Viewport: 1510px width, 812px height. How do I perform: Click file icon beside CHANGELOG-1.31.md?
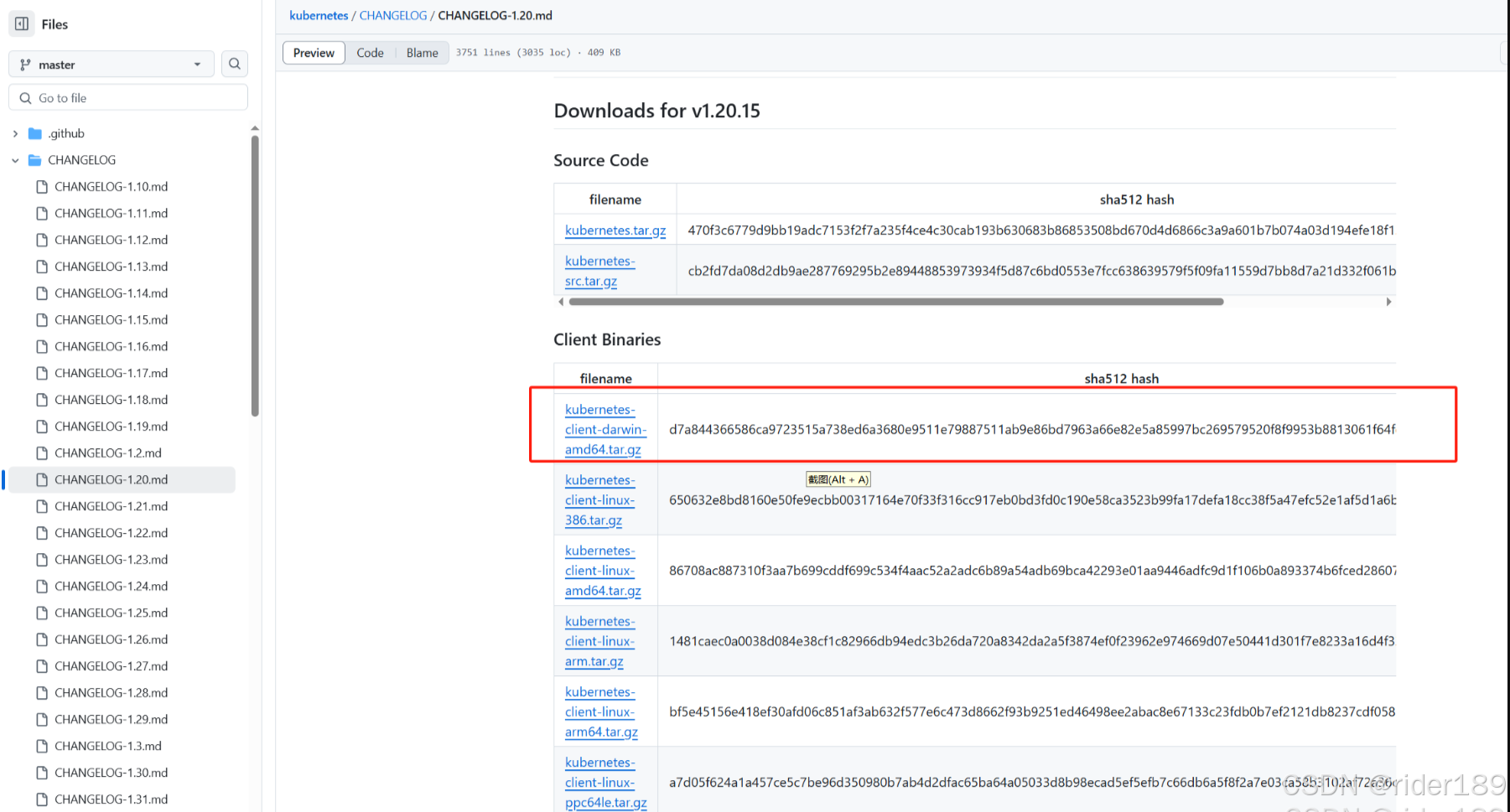point(42,799)
